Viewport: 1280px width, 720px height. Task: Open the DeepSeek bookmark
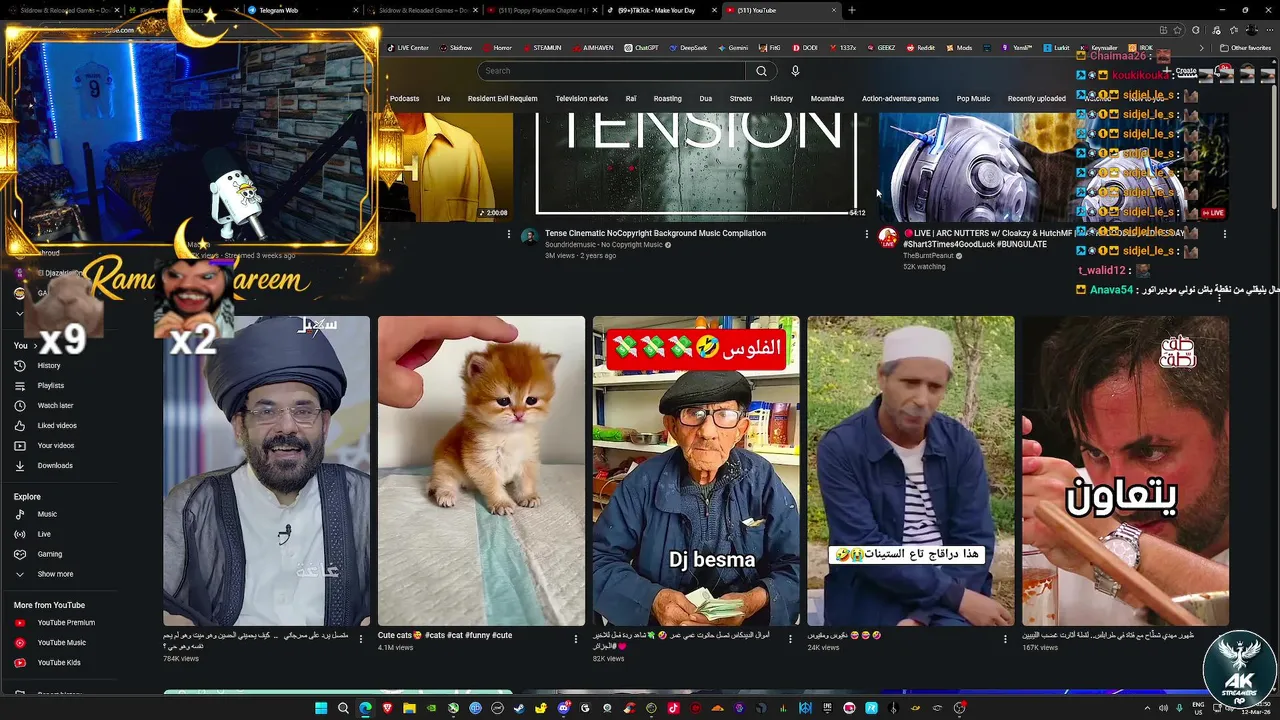pos(687,47)
